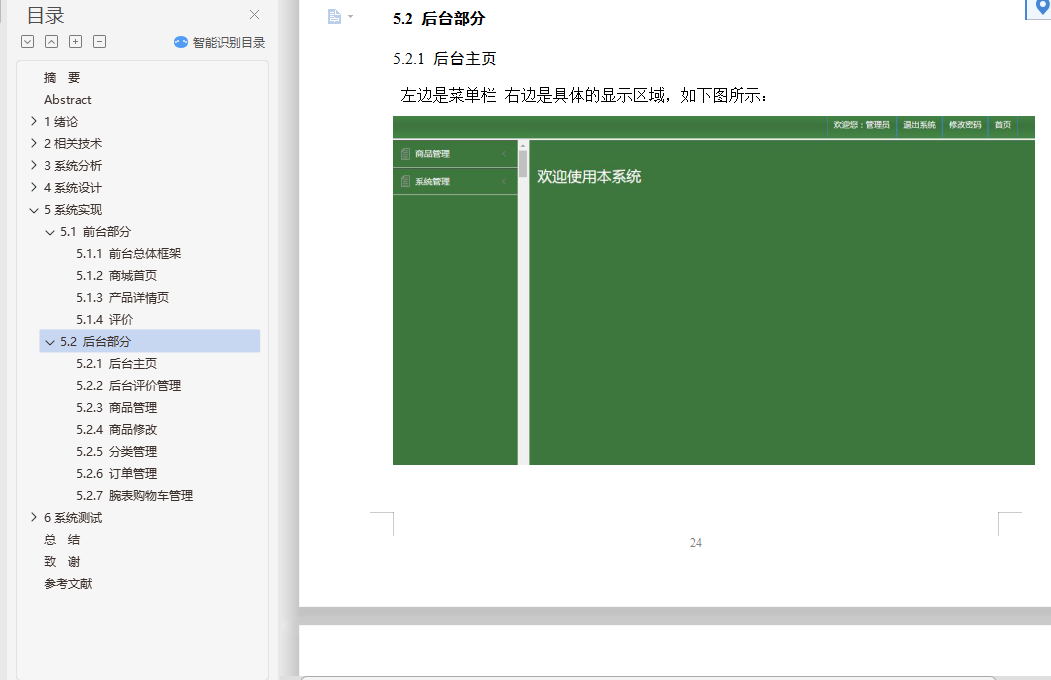Click the minus icon in 目录 toolbar
Image resolution: width=1051 pixels, height=680 pixels.
(100, 42)
